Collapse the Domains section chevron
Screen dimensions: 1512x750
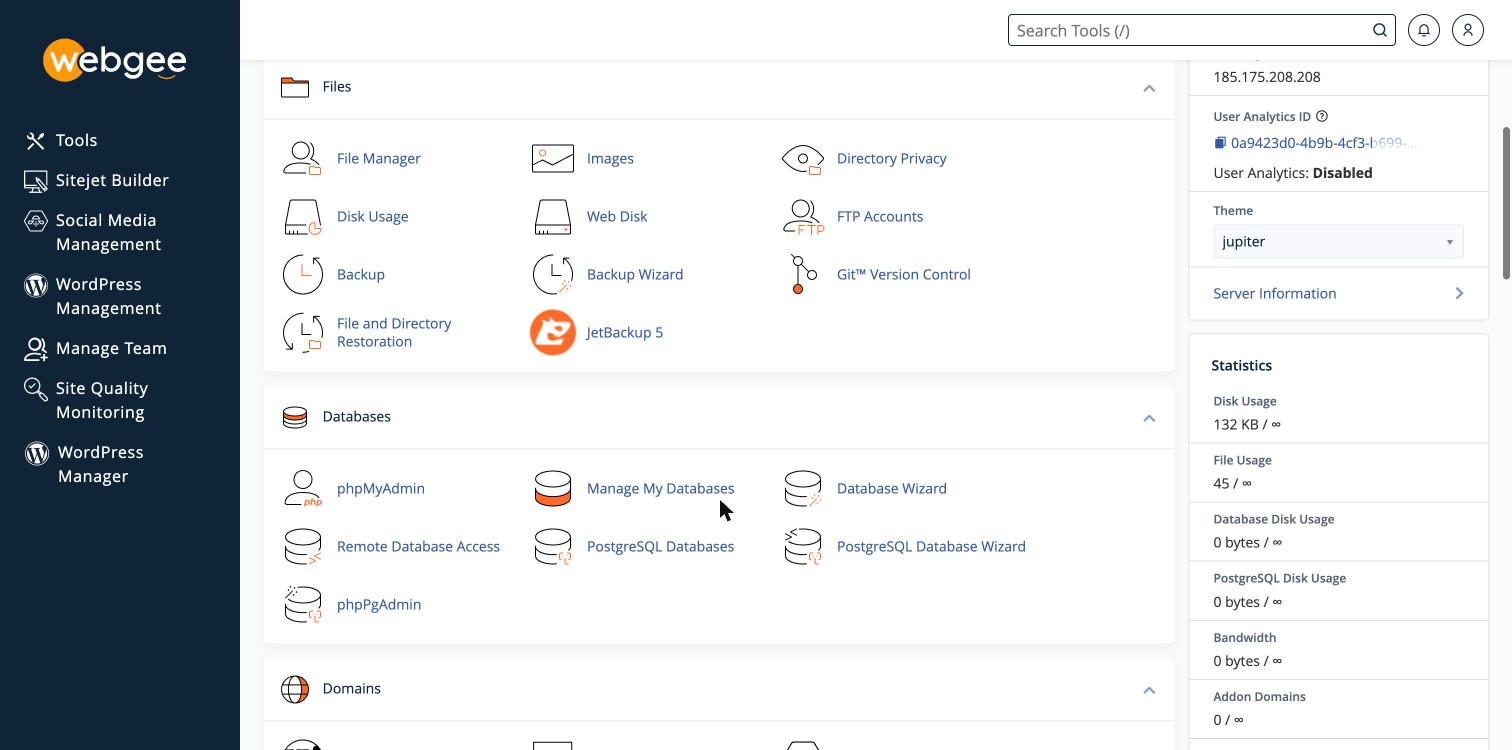click(x=1149, y=690)
